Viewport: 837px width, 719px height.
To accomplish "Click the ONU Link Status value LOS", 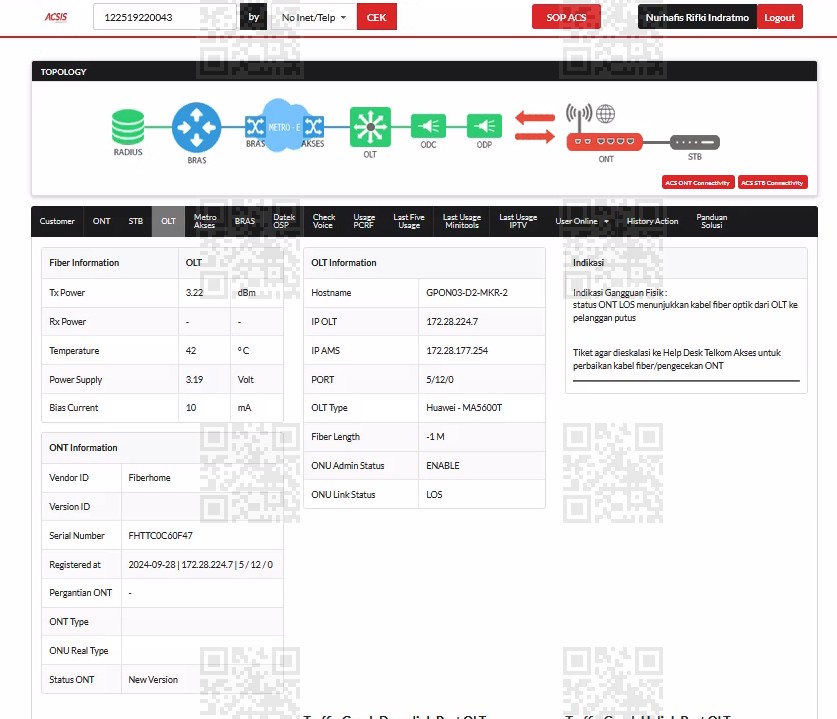I will pos(434,495).
